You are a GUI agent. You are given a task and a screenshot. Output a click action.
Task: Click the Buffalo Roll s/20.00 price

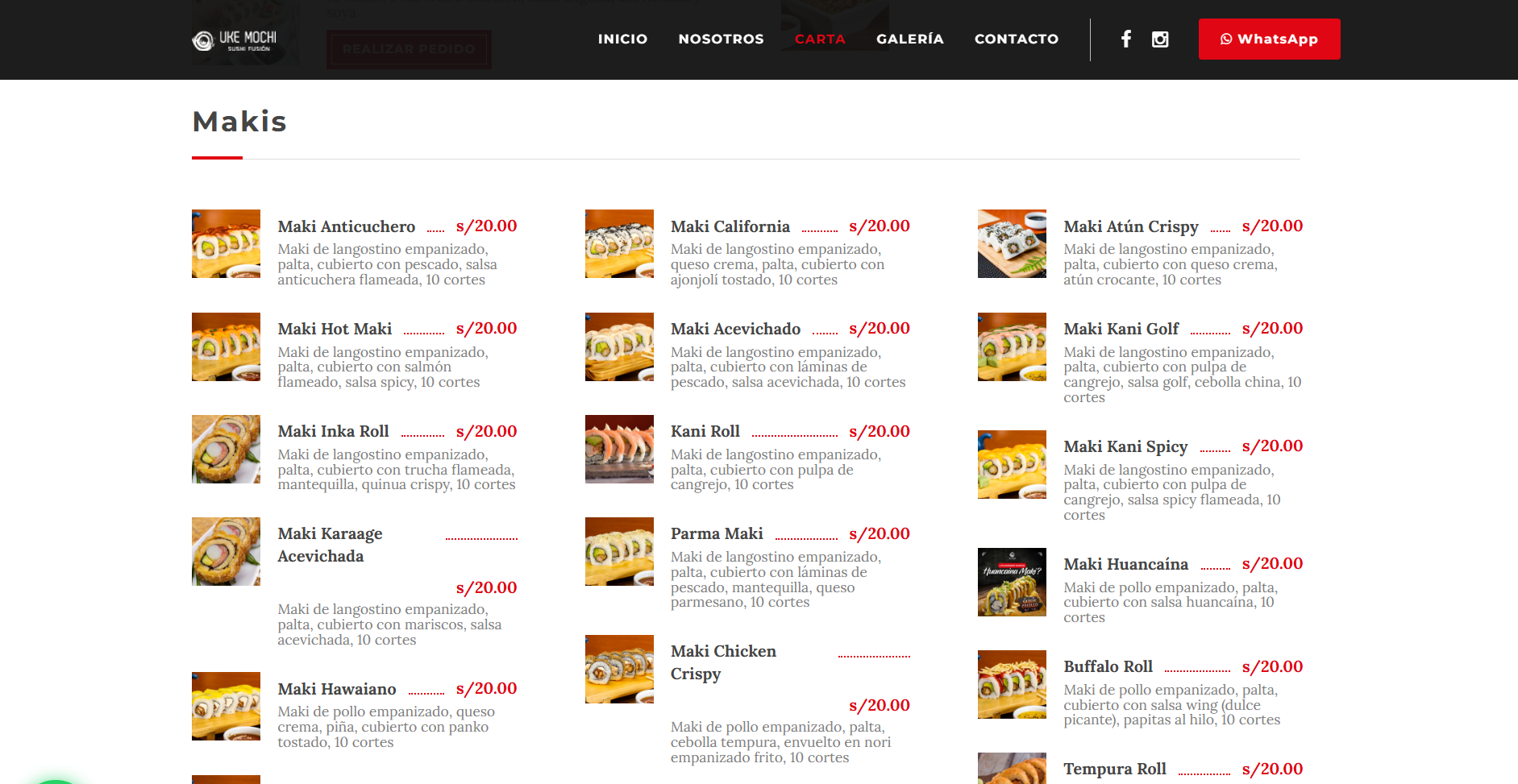coord(1272,666)
